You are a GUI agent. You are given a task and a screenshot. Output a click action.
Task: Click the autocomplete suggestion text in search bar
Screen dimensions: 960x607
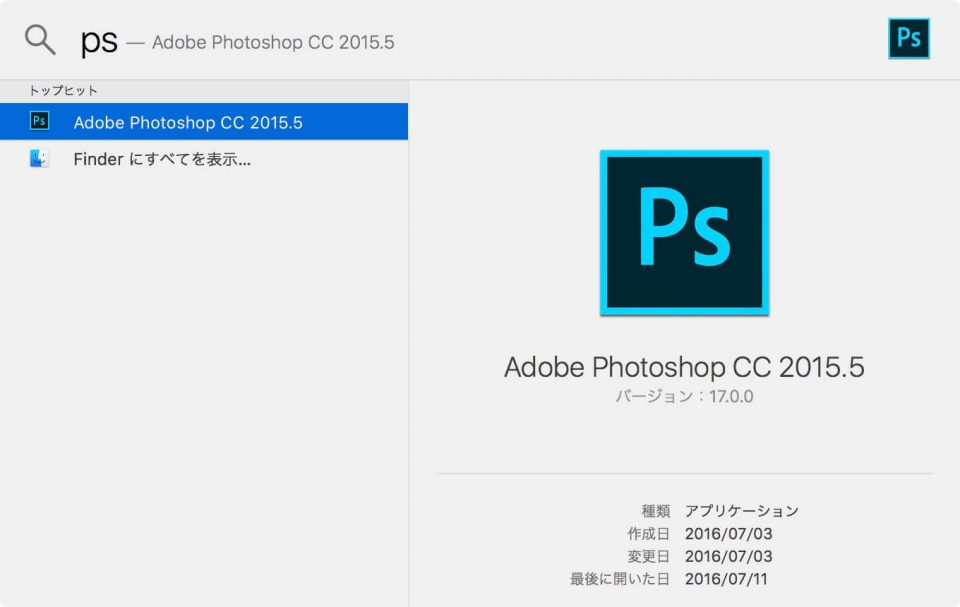tap(273, 42)
